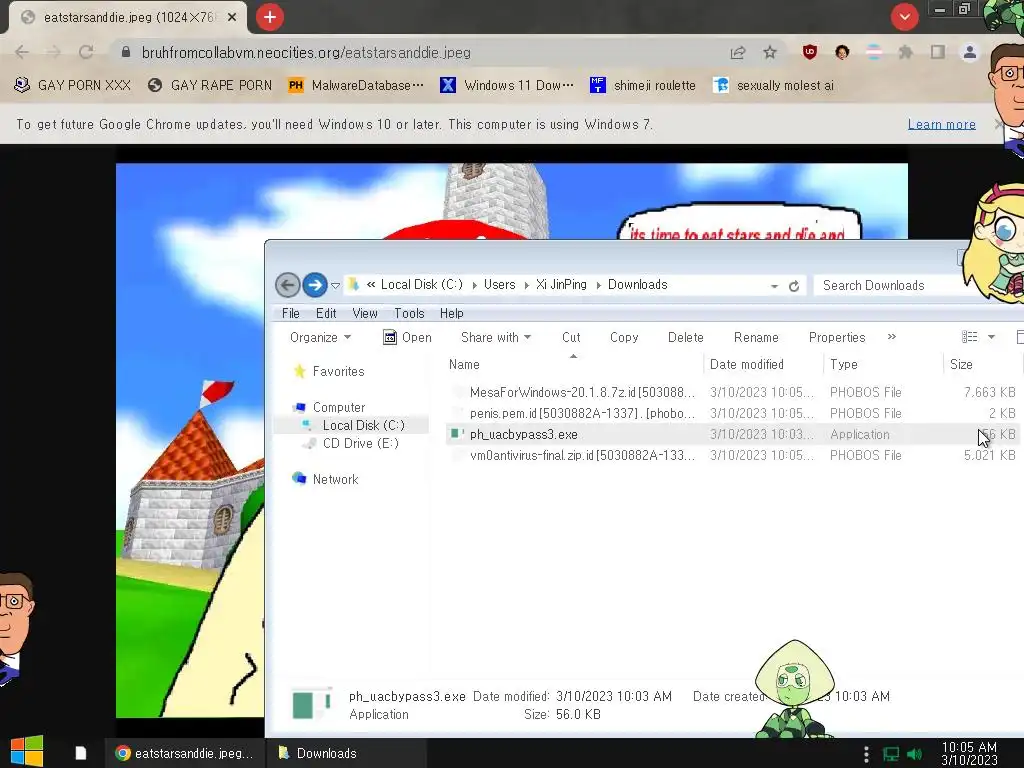Click Learn more in Chrome update notice
The height and width of the screenshot is (768, 1024).
coord(942,124)
